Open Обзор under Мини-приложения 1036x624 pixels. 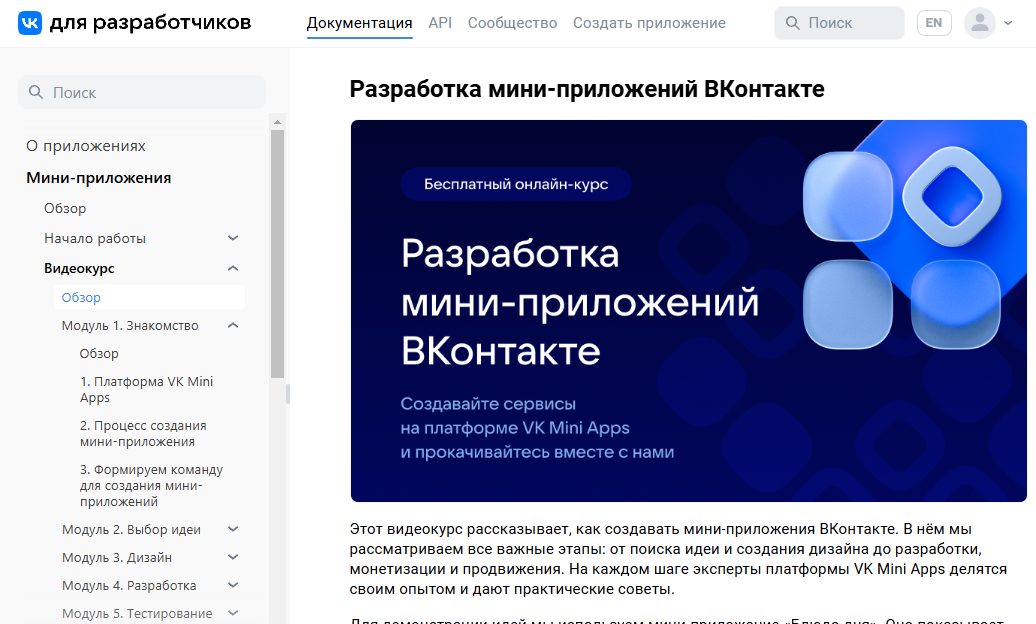(65, 208)
